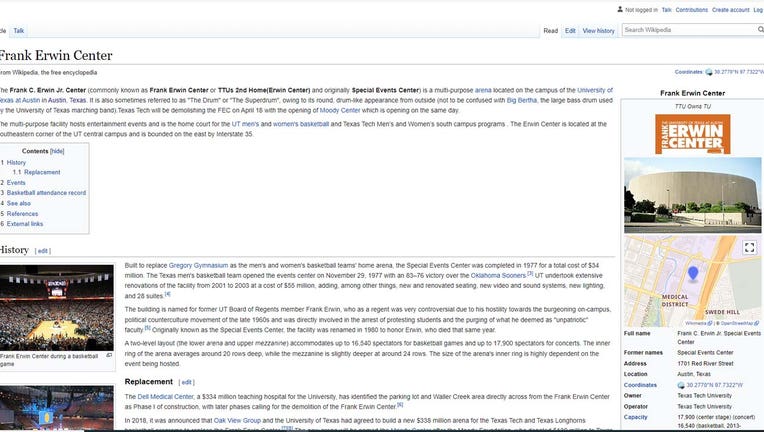Open the Dell Medical Center link

point(166,397)
